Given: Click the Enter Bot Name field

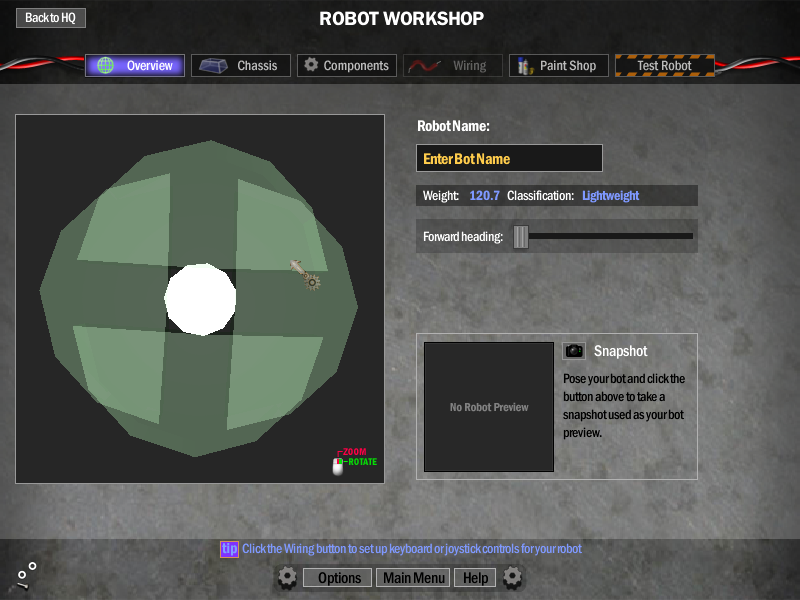Looking at the screenshot, I should tap(509, 158).
